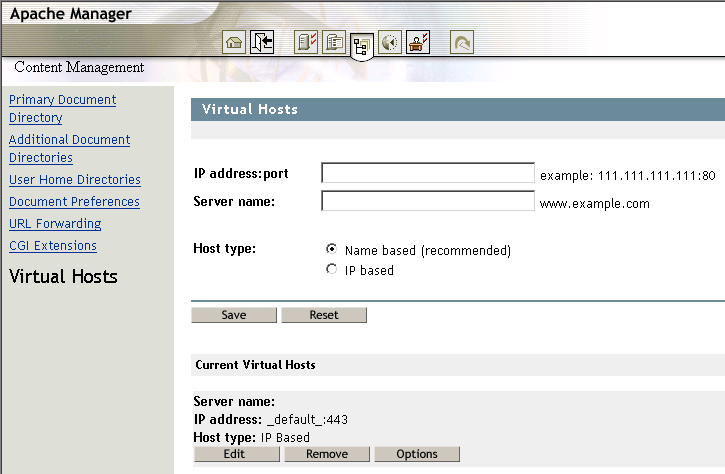Click the _default_:443 IP address value
The image size is (725, 474).
tap(307, 419)
